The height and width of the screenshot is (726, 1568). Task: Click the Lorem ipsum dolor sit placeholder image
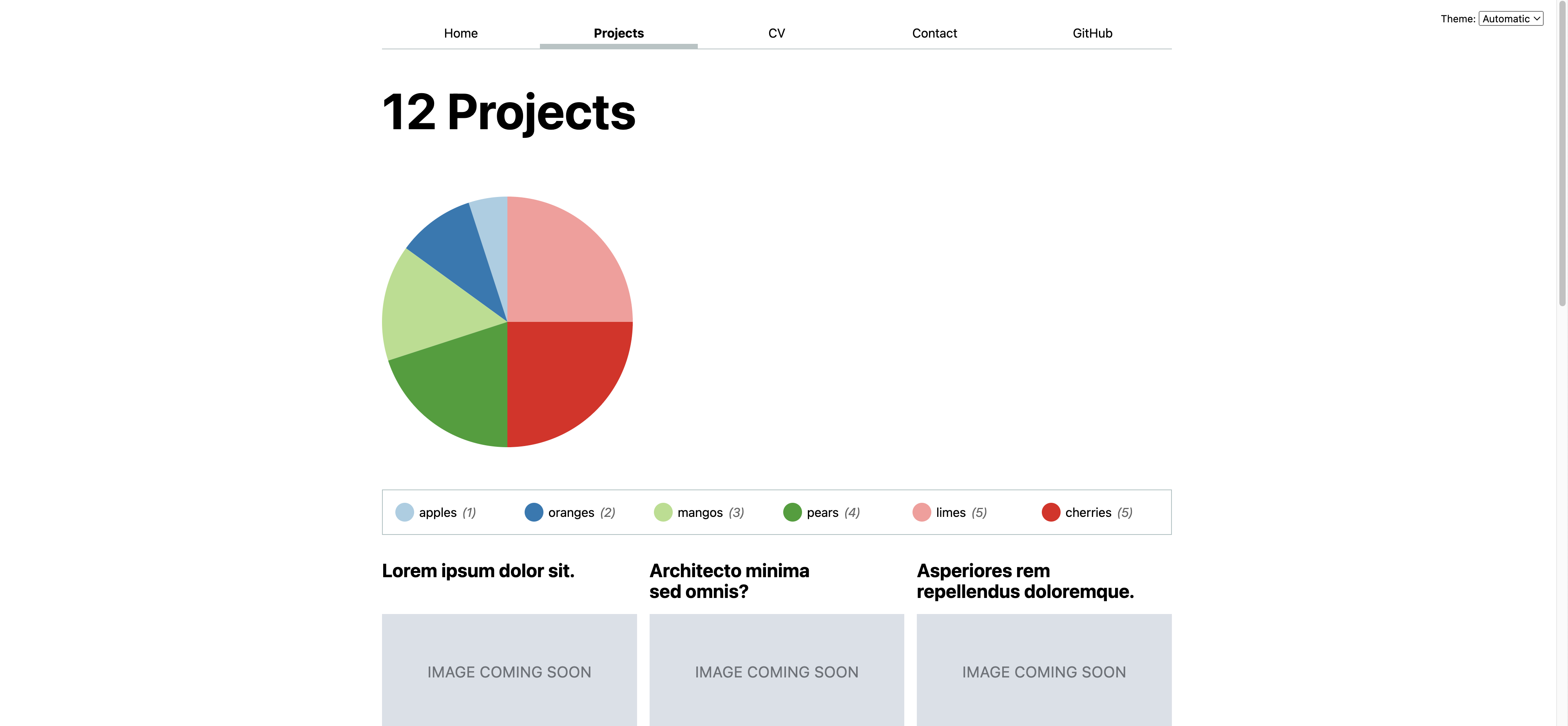click(x=509, y=669)
